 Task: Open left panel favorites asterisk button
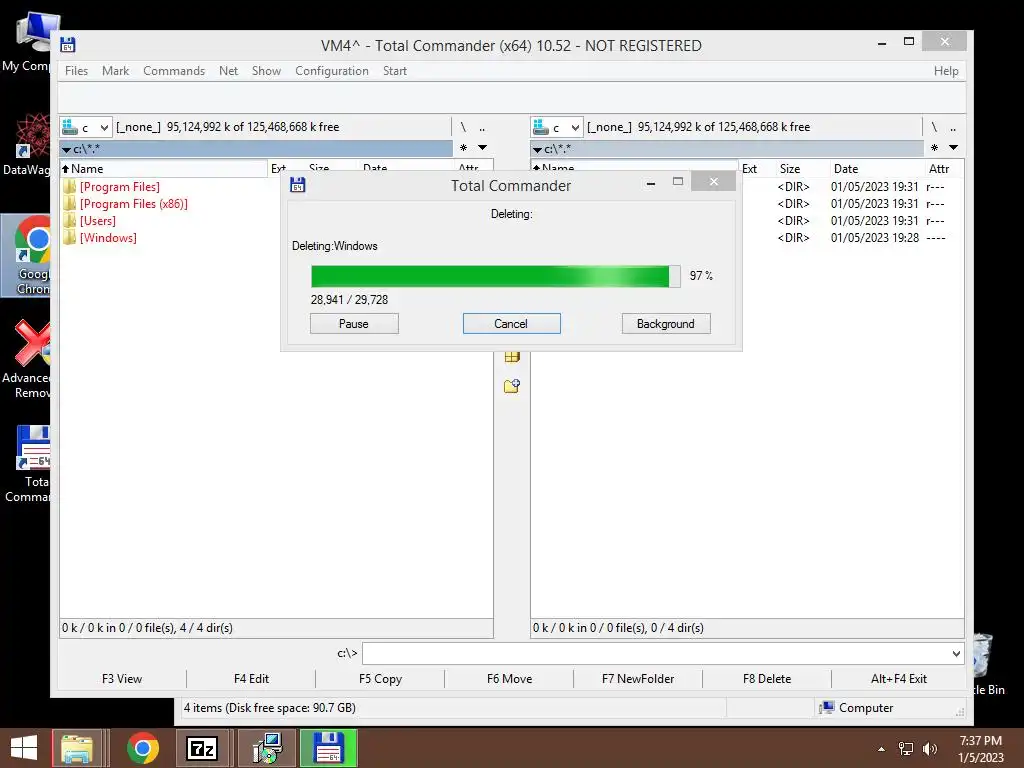(464, 148)
